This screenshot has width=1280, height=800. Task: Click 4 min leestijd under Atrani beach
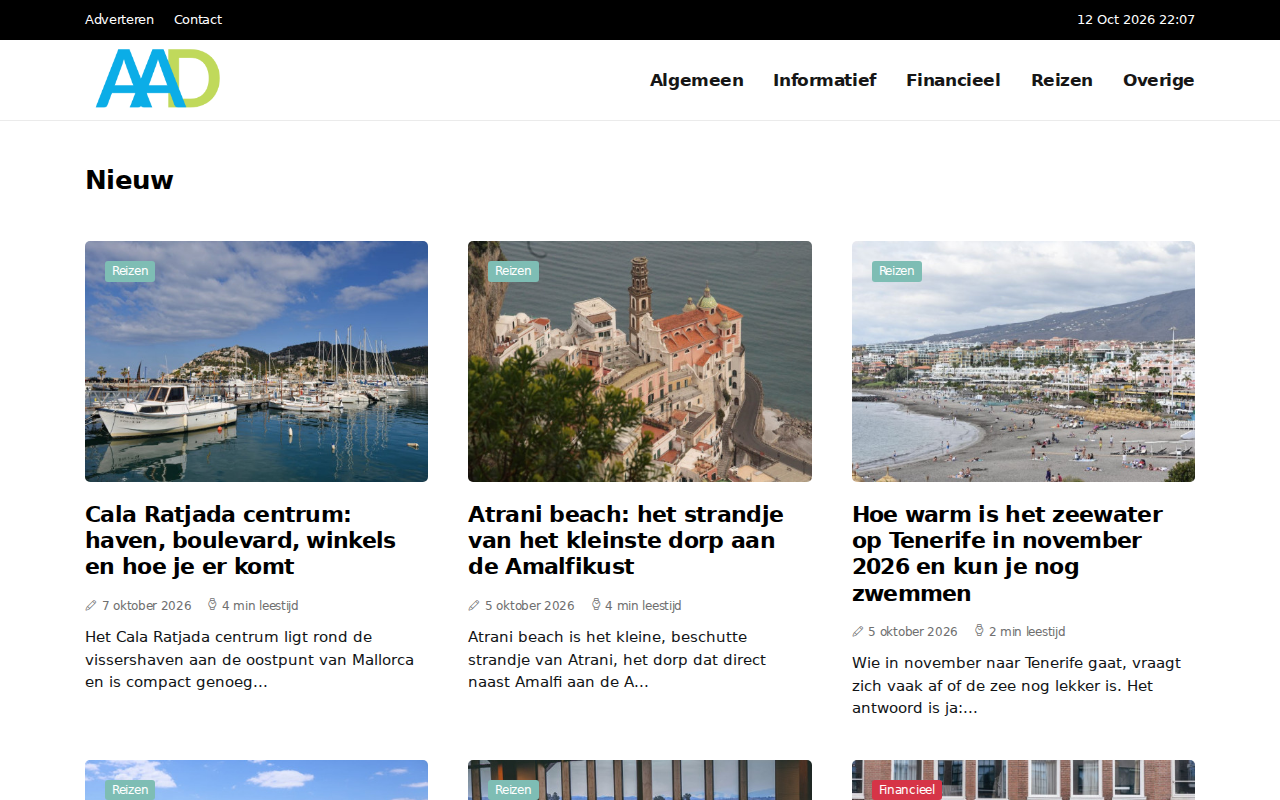(x=643, y=605)
